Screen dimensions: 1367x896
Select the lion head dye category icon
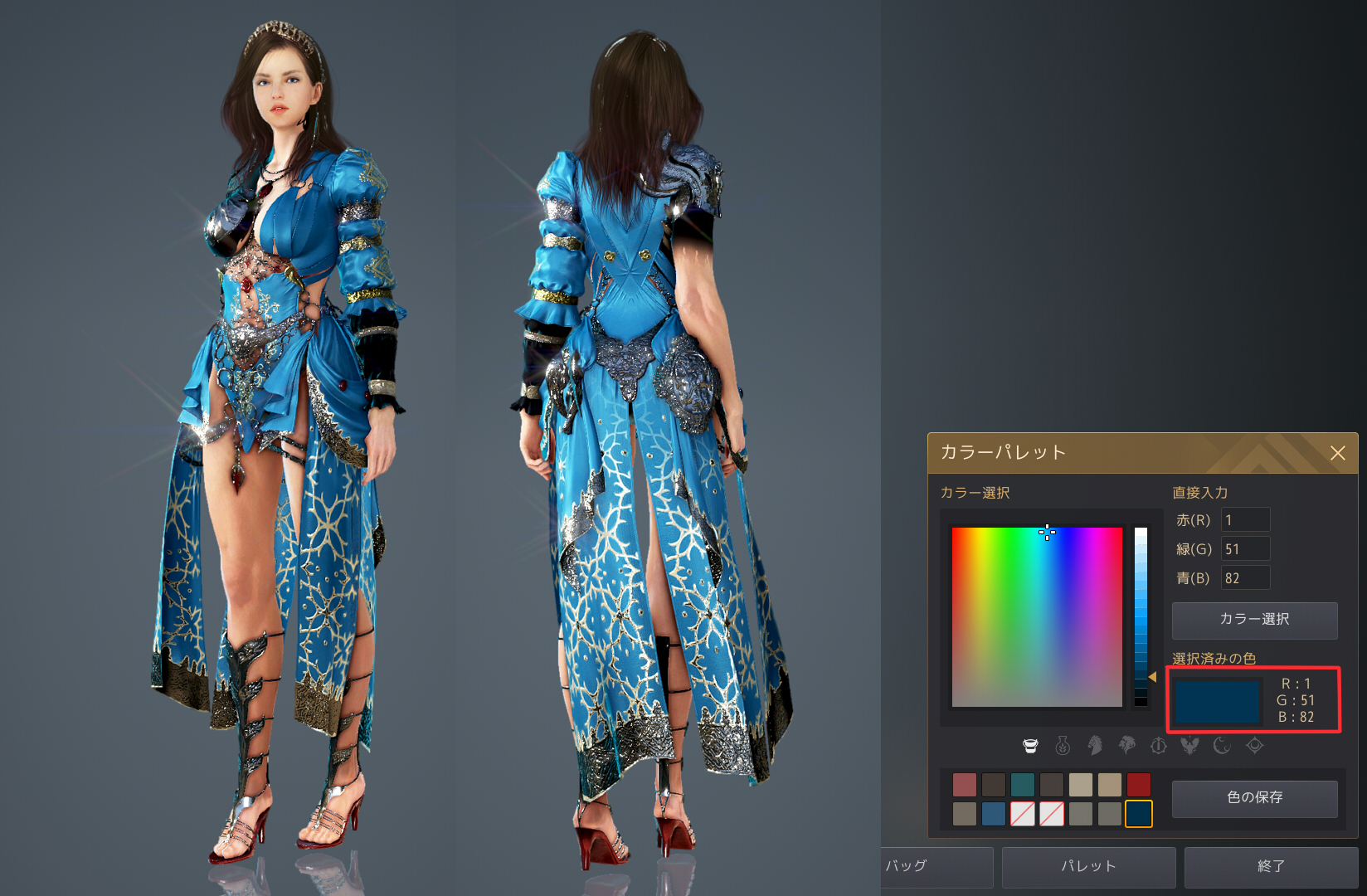[1126, 746]
